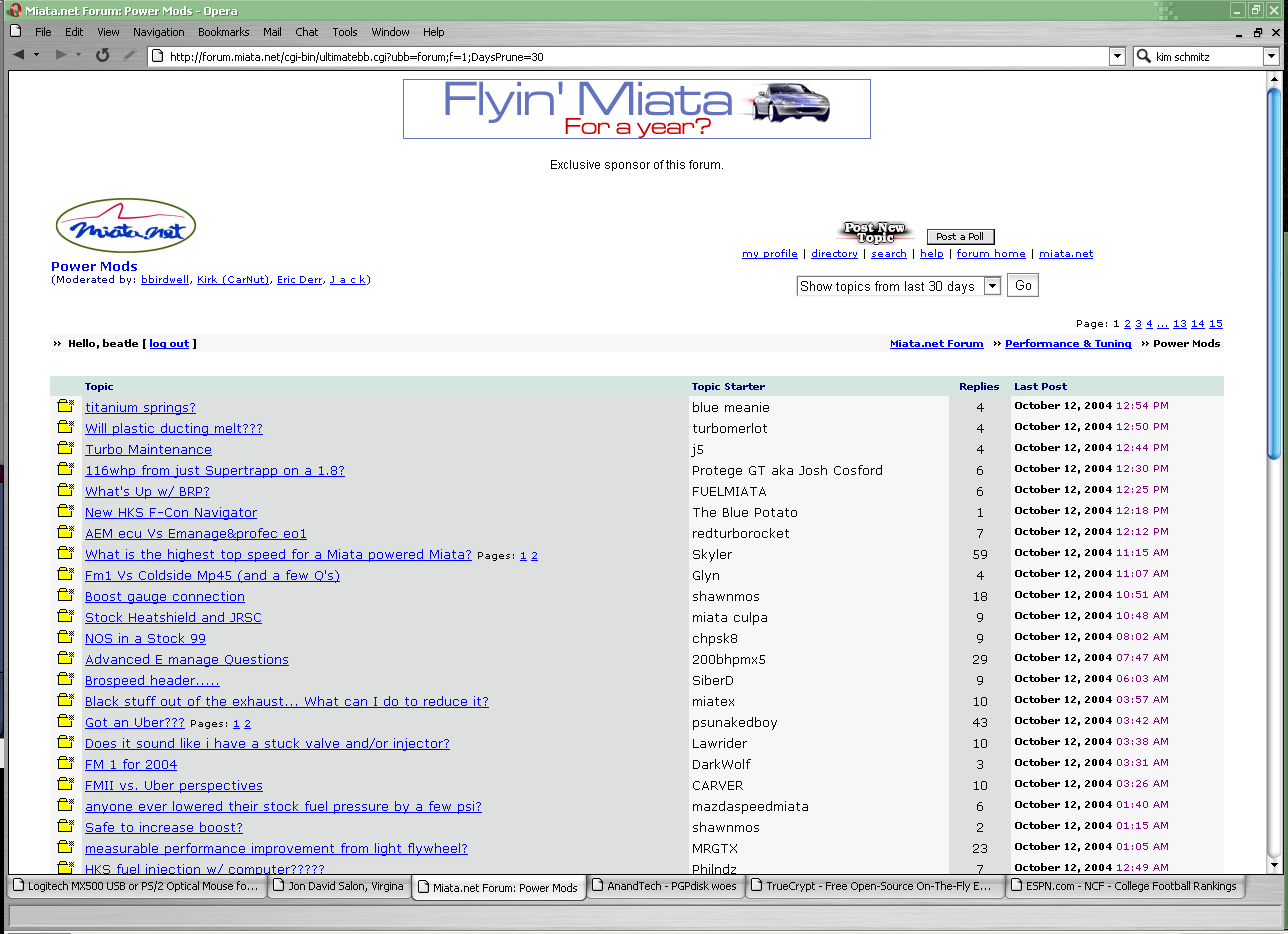The height and width of the screenshot is (934, 1288).
Task: Click folder icon beside 'Safe to increase boost?'
Action: coord(66,826)
